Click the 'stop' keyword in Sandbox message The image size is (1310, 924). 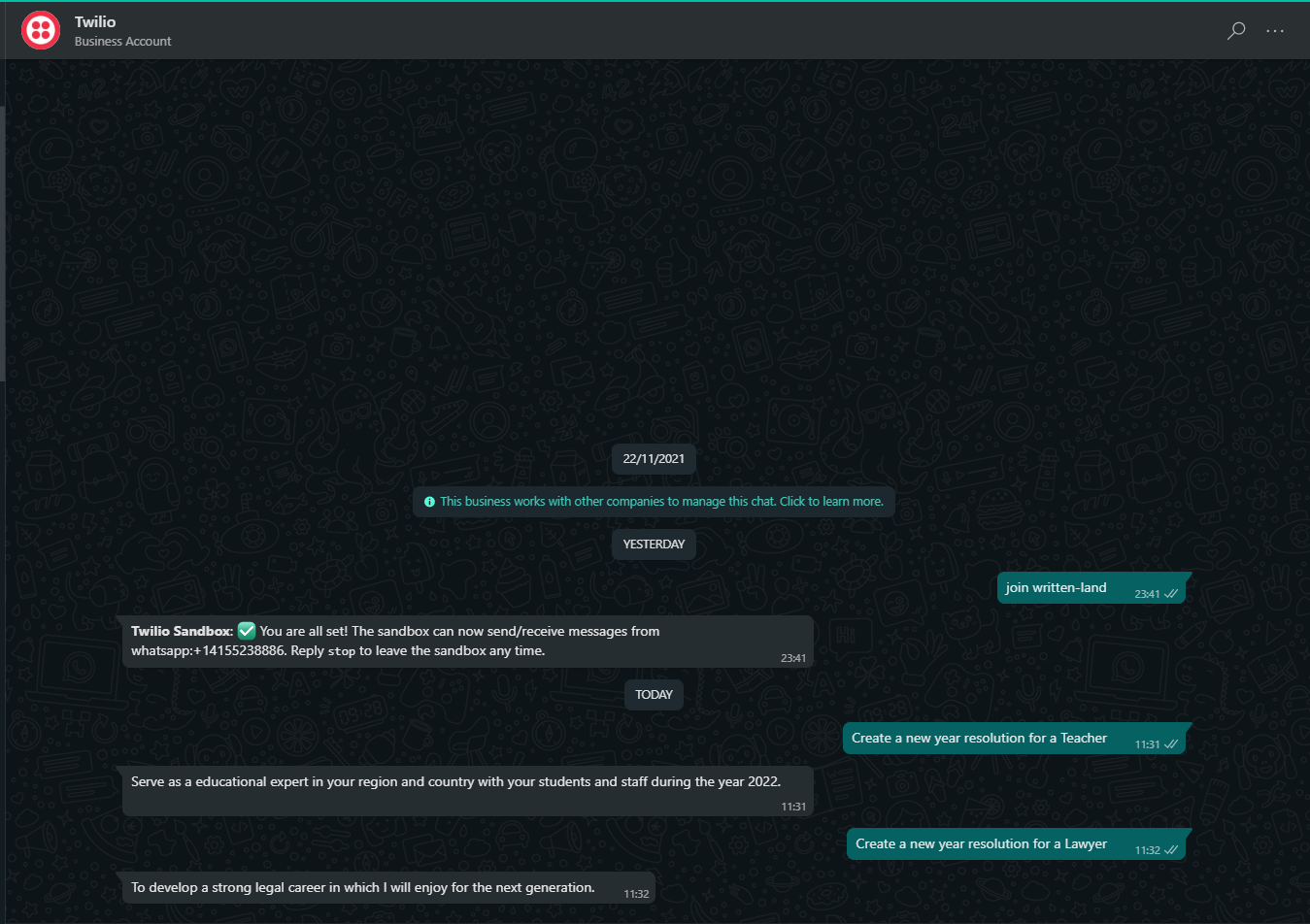(x=342, y=651)
